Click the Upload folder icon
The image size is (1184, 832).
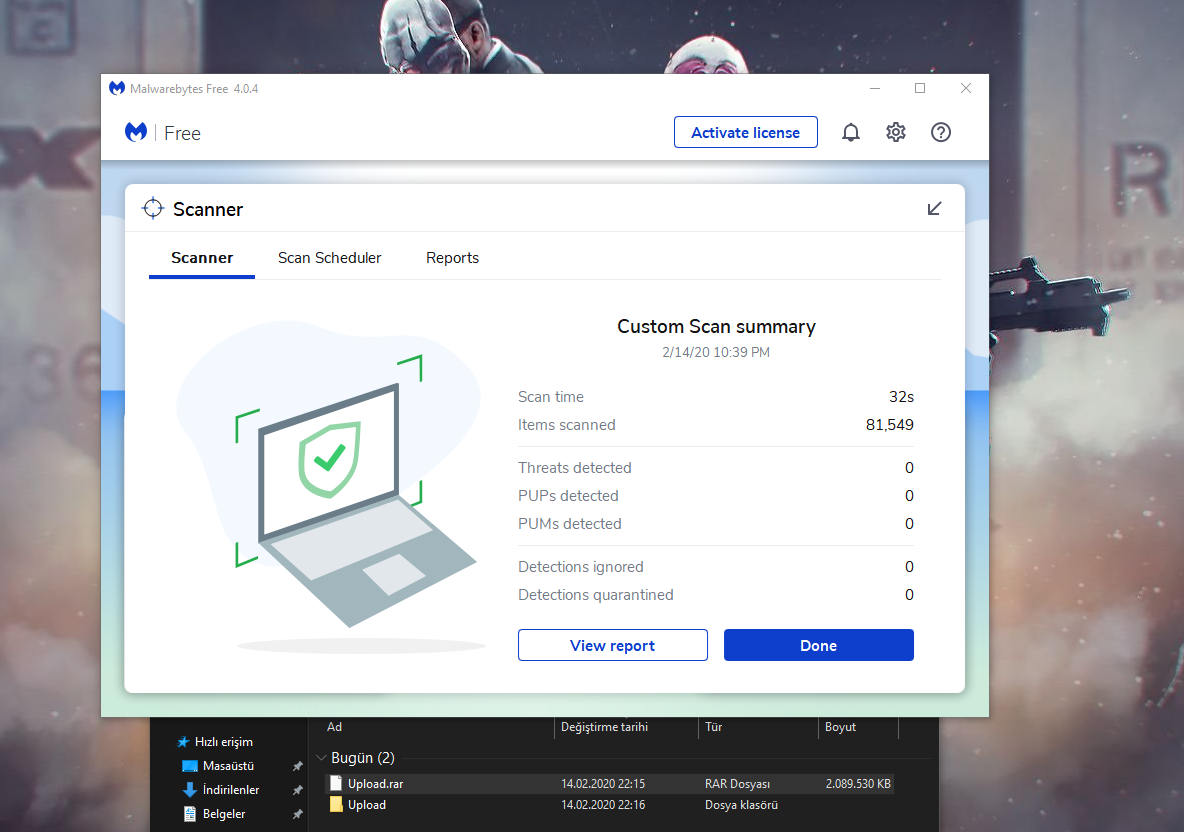click(x=336, y=805)
